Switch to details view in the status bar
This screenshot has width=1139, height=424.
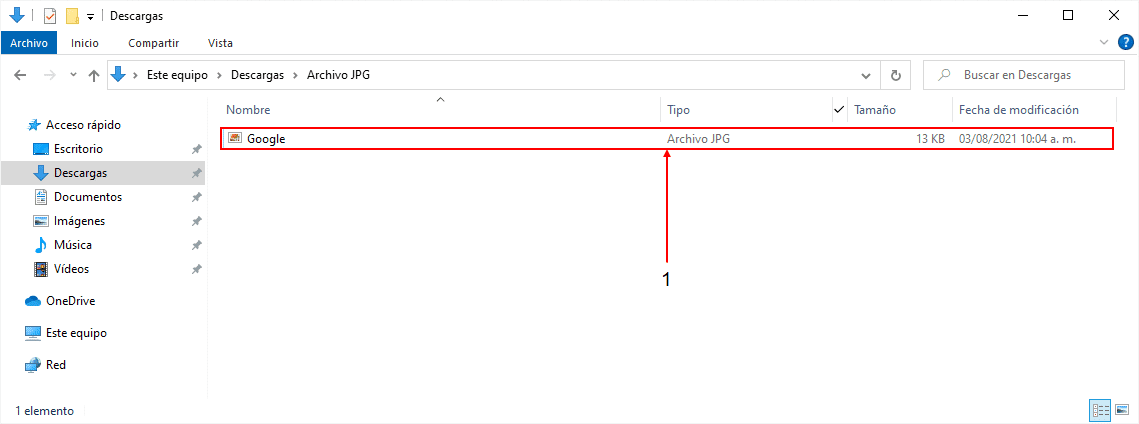(x=1100, y=410)
